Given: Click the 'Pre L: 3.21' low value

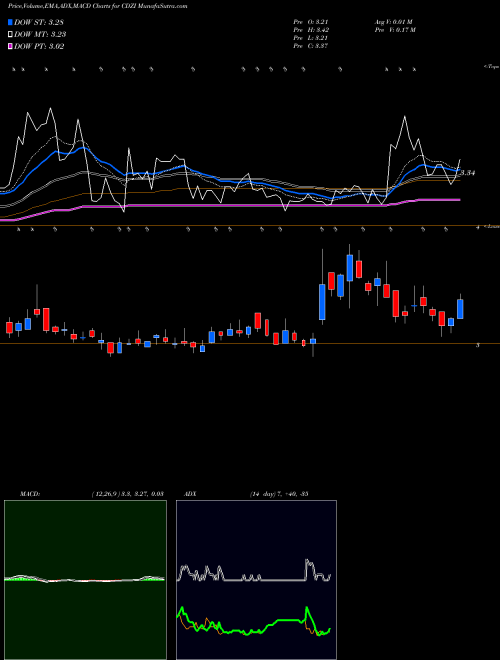Looking at the screenshot, I should 311,38.
